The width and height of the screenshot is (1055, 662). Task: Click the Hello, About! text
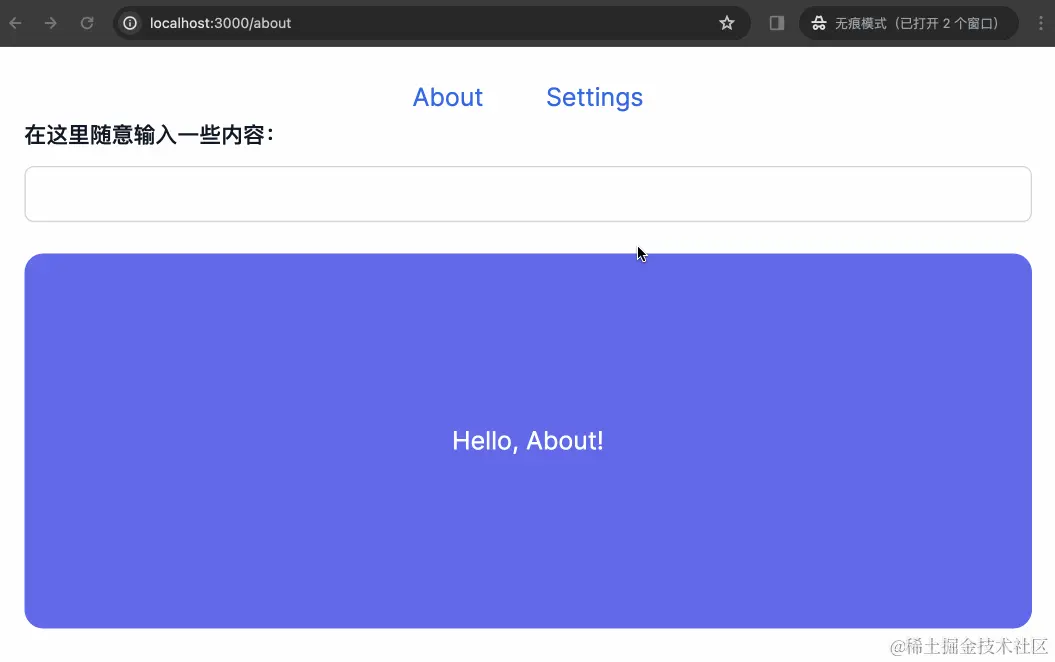[x=528, y=441]
